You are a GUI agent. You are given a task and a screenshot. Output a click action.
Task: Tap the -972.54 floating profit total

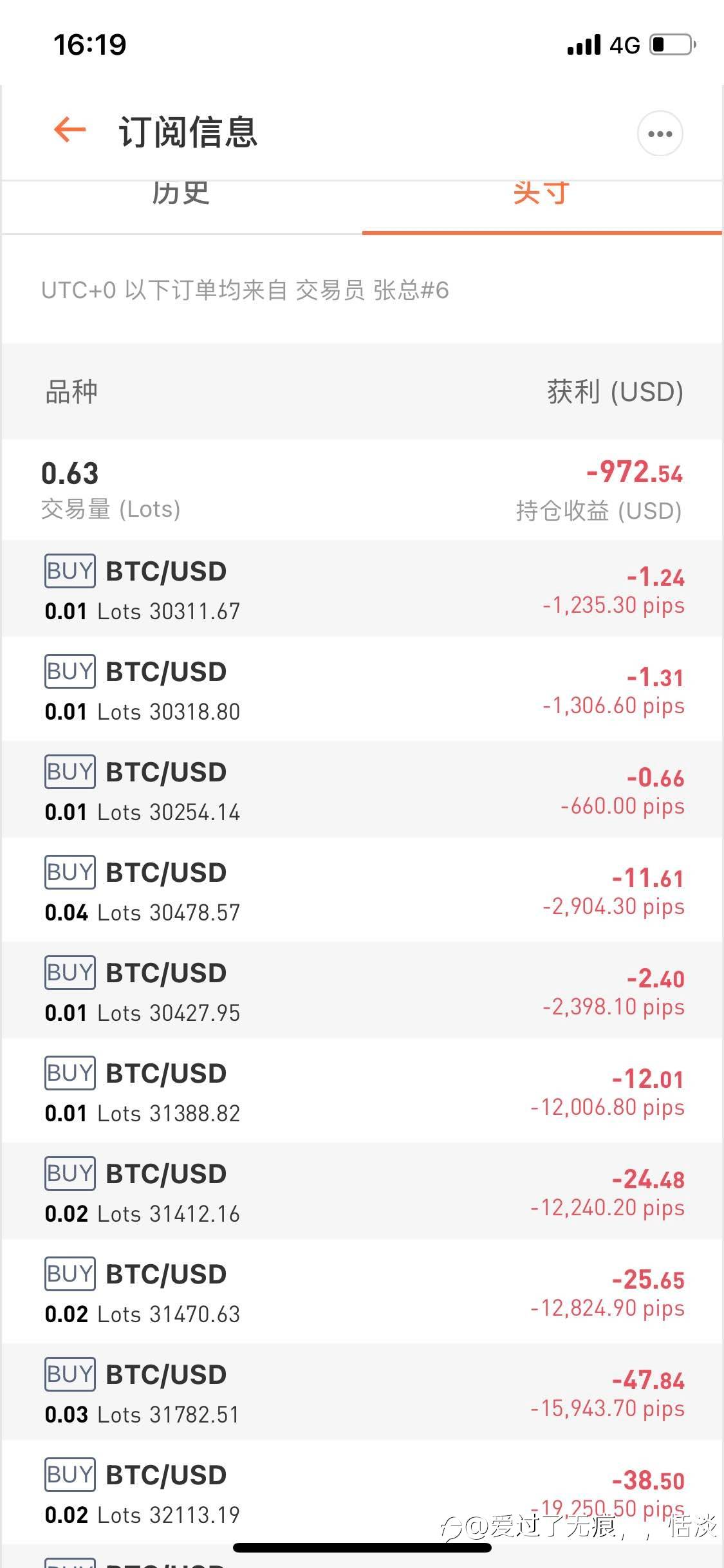634,473
